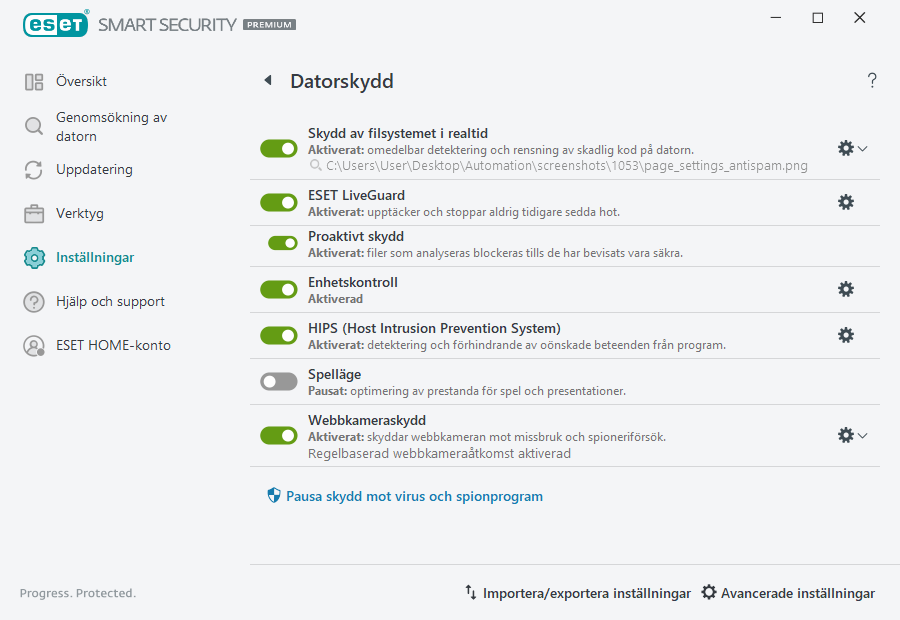Open settings for ESET LiveGuard
Image resolution: width=900 pixels, height=620 pixels.
click(x=846, y=202)
